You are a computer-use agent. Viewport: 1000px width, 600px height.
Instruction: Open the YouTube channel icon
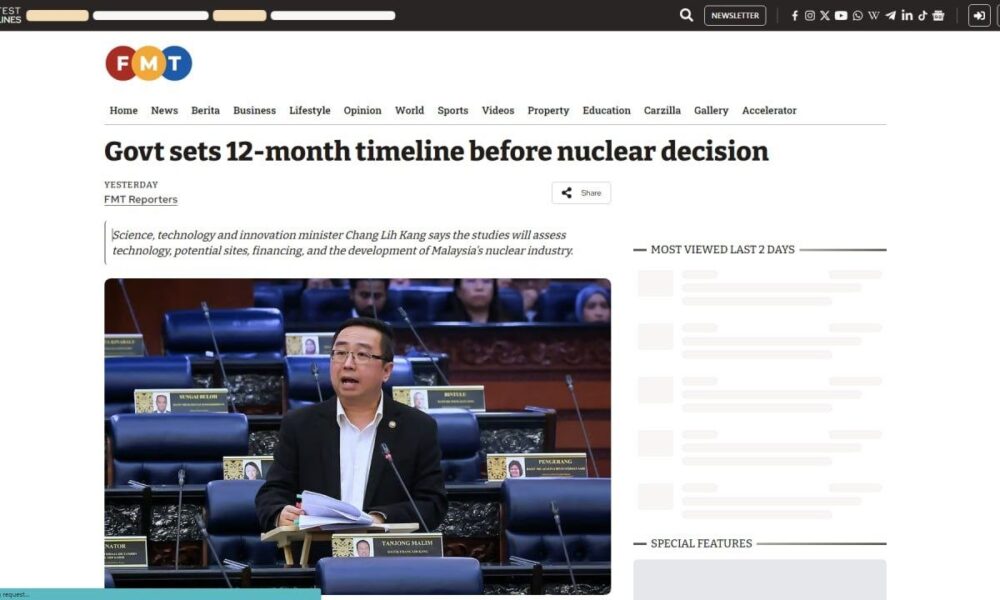coord(841,15)
